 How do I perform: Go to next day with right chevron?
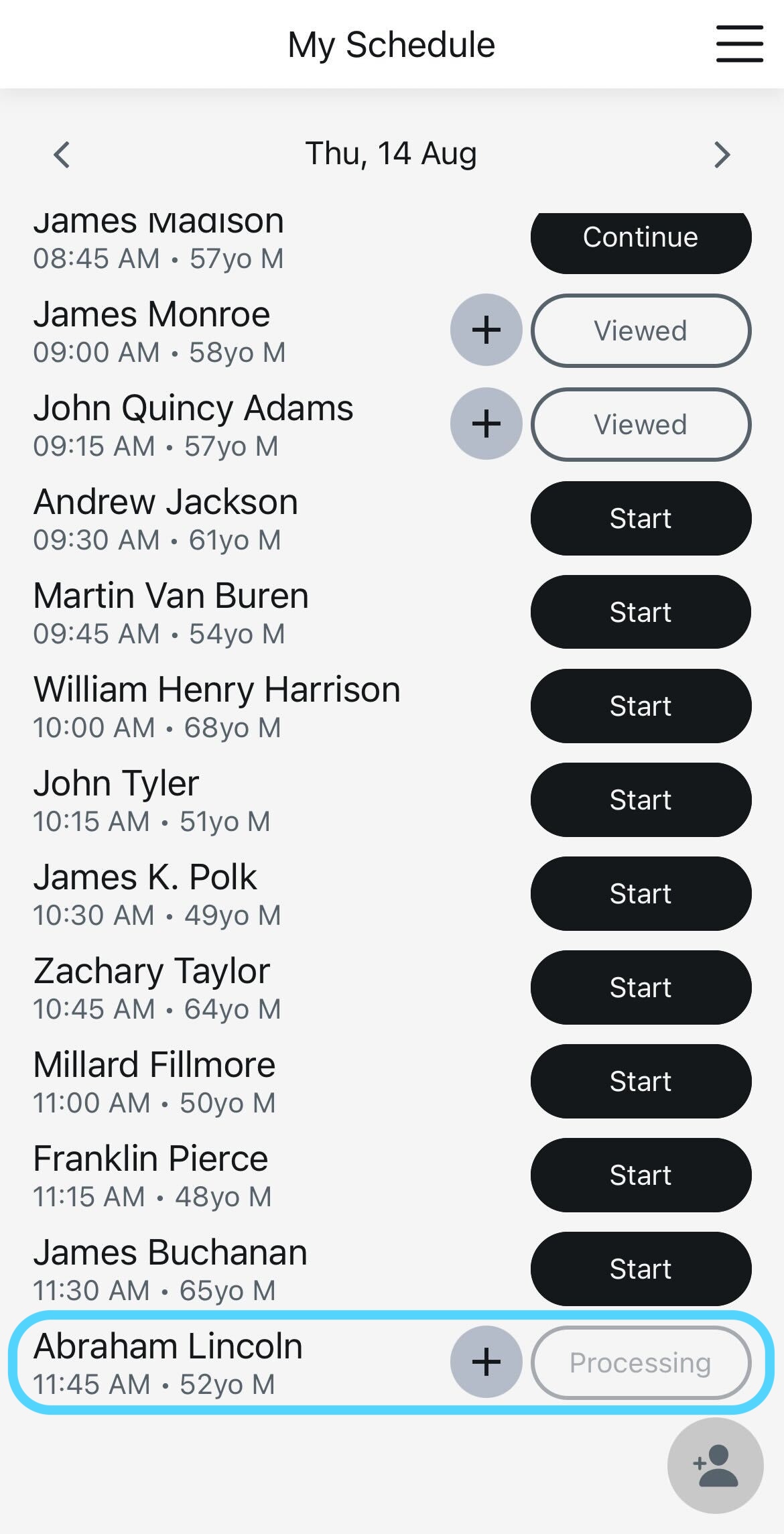(x=722, y=155)
